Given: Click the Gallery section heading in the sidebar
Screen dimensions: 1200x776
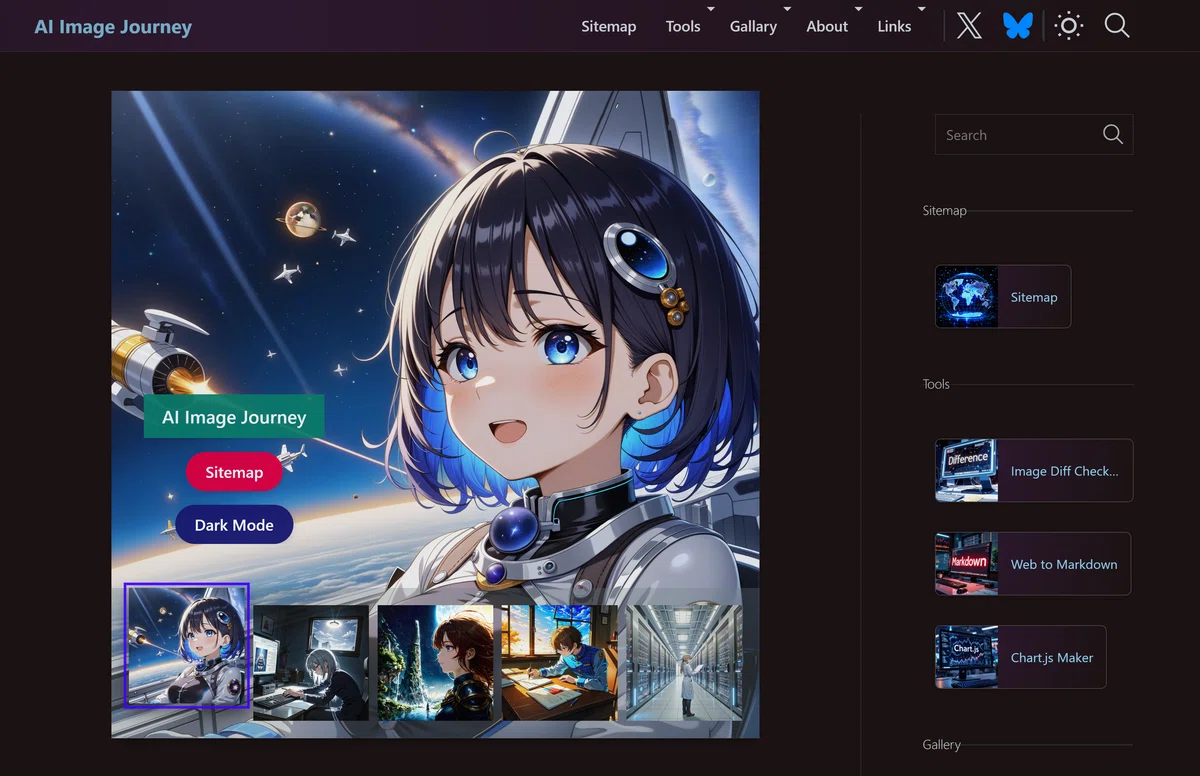Looking at the screenshot, I should (x=942, y=744).
